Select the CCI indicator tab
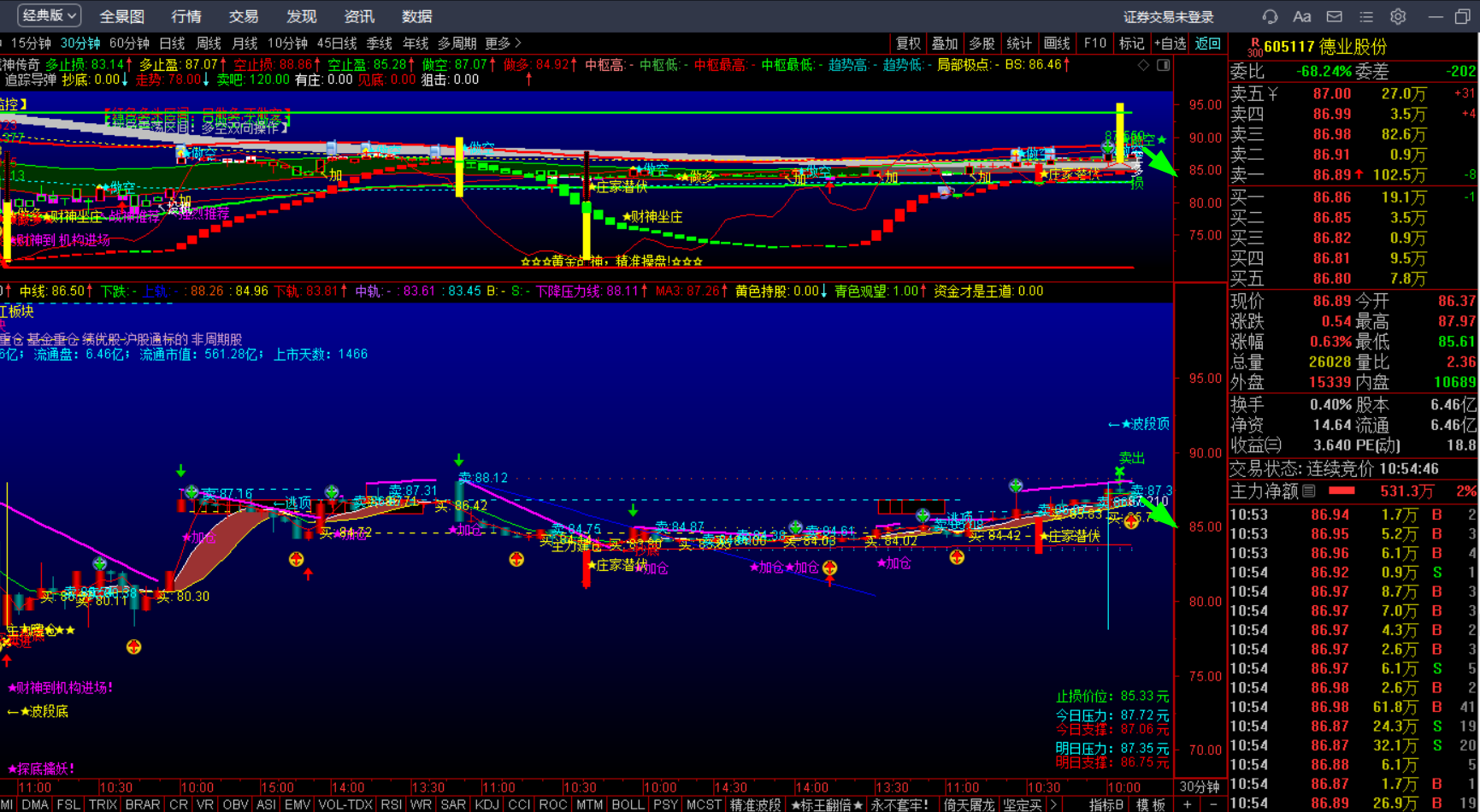 [519, 804]
